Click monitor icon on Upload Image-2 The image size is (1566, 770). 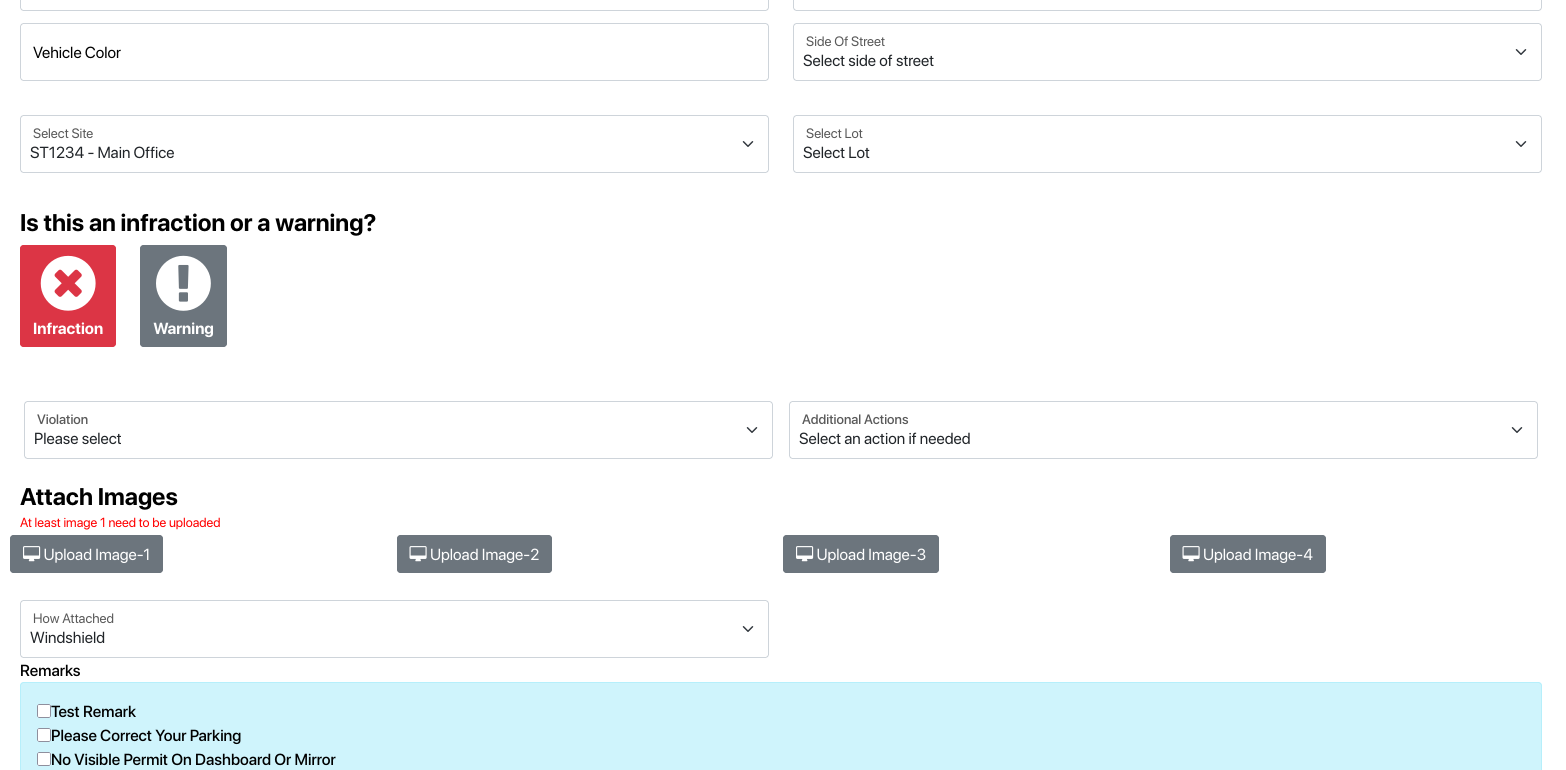[418, 554]
